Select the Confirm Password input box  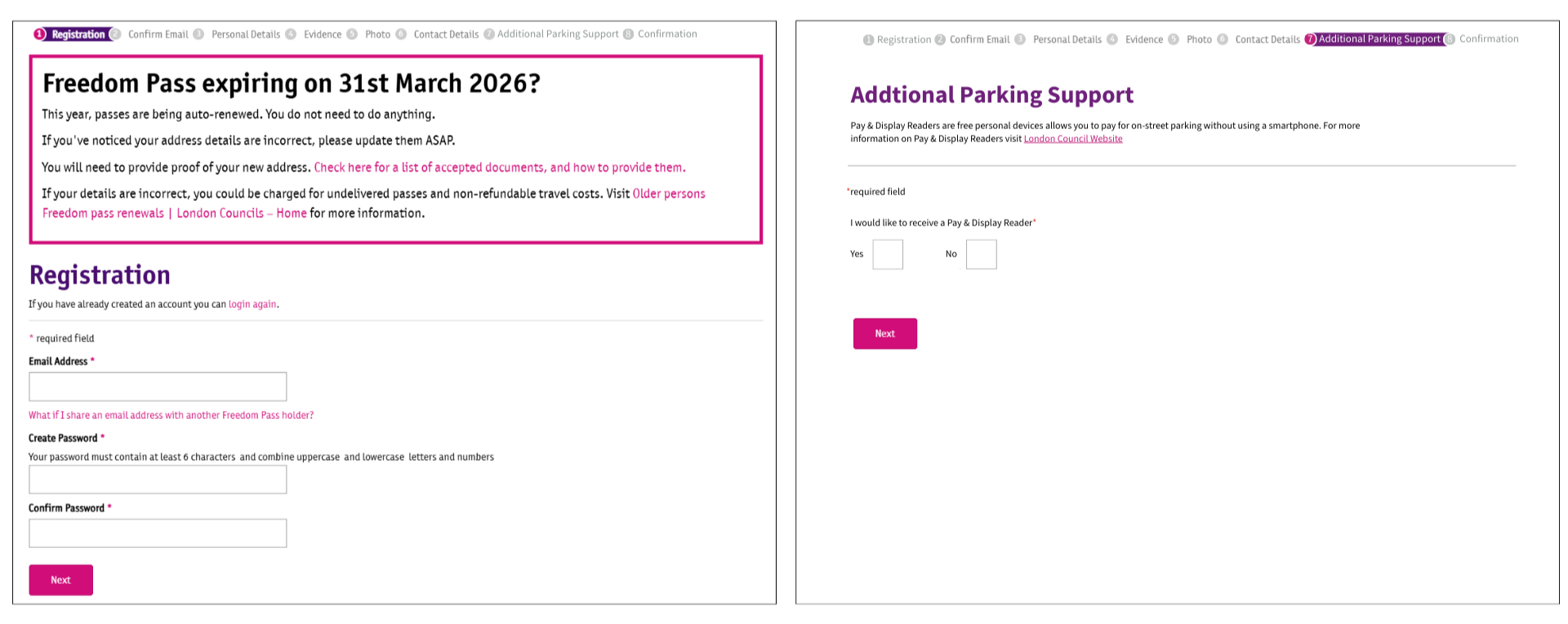point(158,533)
